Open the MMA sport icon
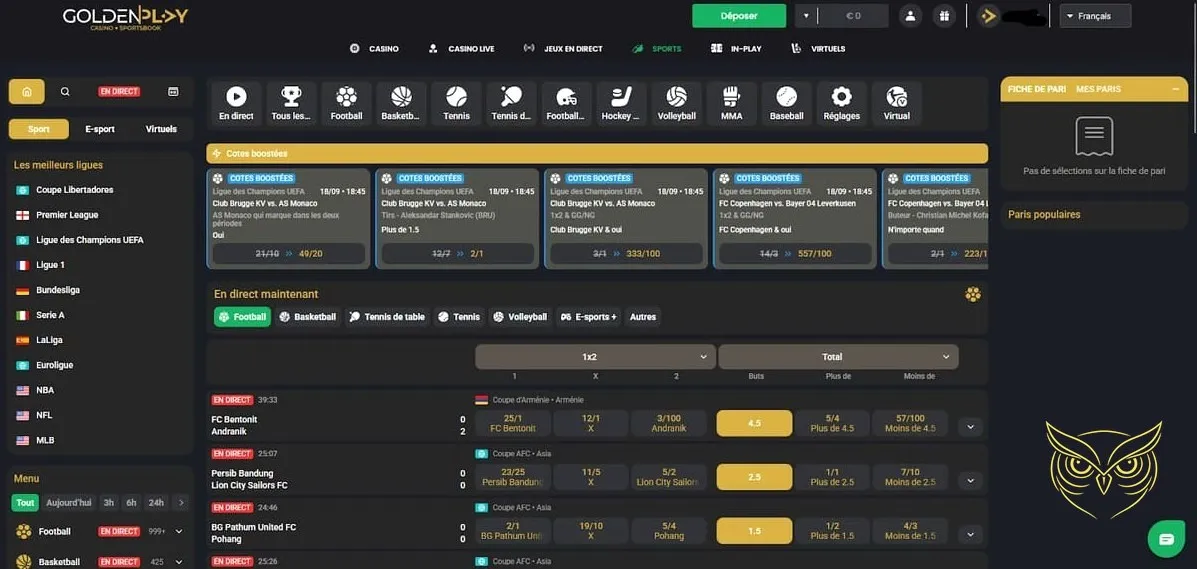This screenshot has height=569, width=1197. tap(731, 103)
